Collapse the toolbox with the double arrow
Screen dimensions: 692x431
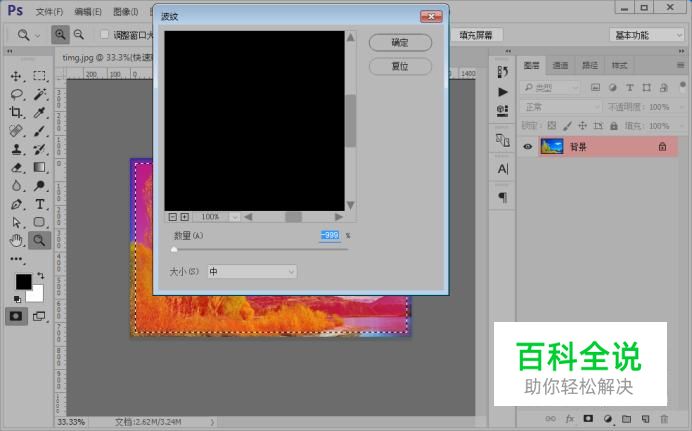click(x=10, y=52)
